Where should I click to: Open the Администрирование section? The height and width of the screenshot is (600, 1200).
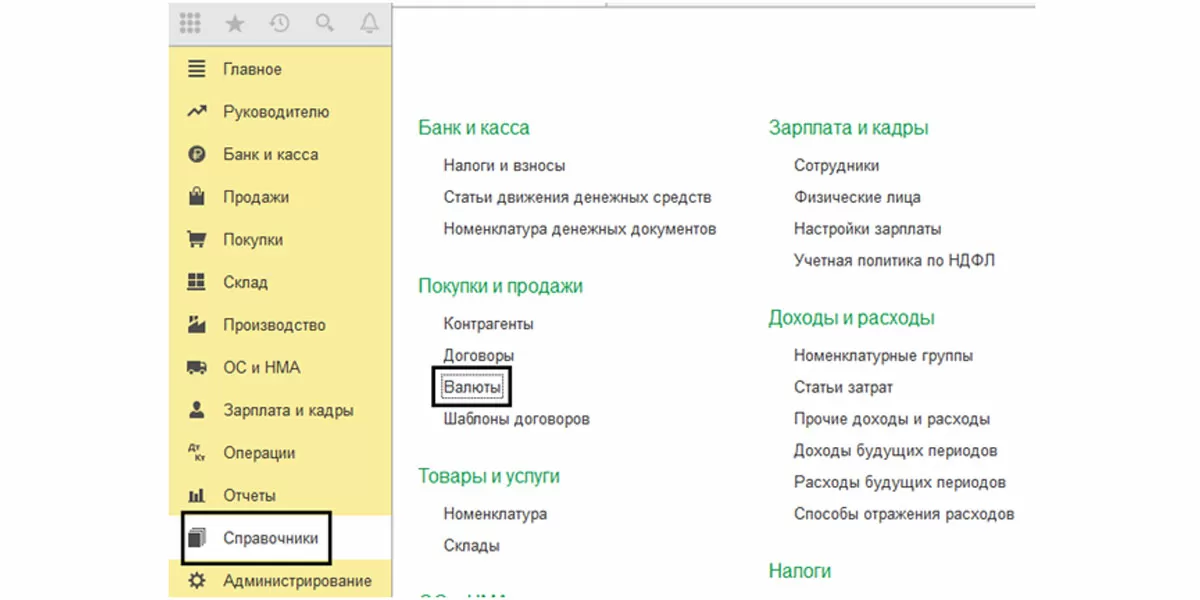[x=297, y=581]
